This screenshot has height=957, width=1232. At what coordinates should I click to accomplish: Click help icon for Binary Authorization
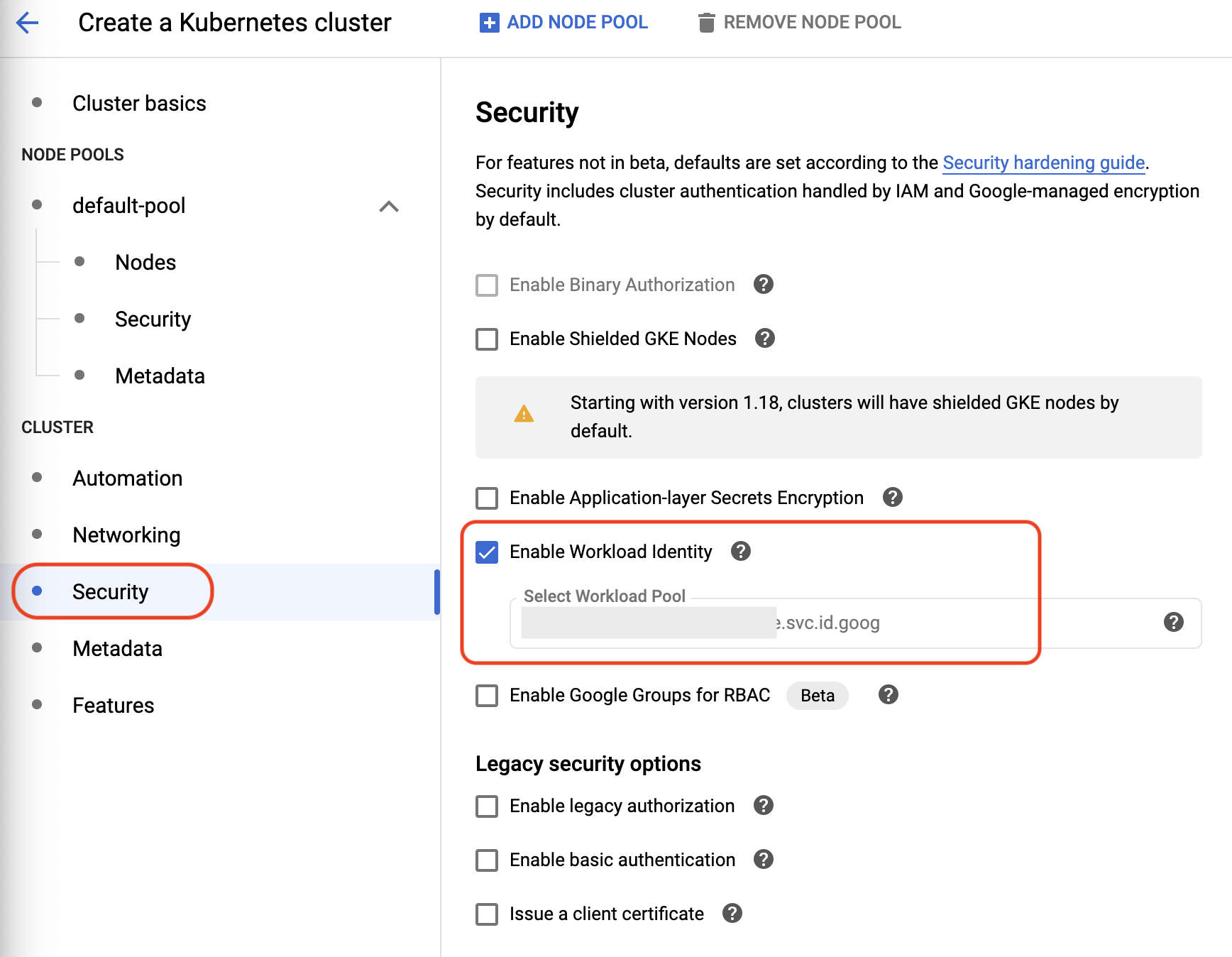[763, 285]
